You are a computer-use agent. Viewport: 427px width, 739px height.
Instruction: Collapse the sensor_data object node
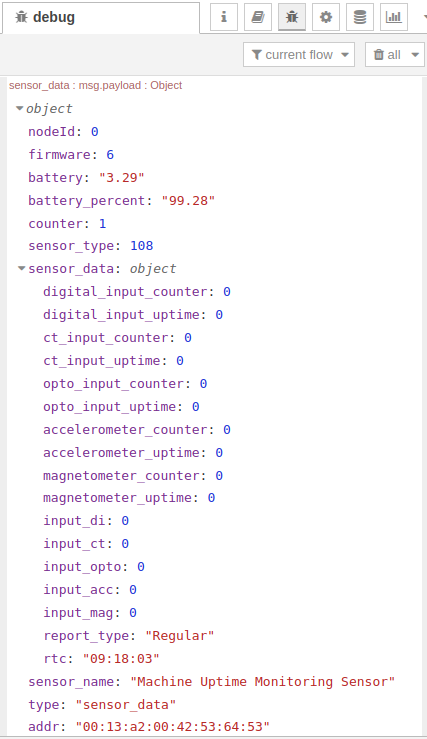pos(21,268)
